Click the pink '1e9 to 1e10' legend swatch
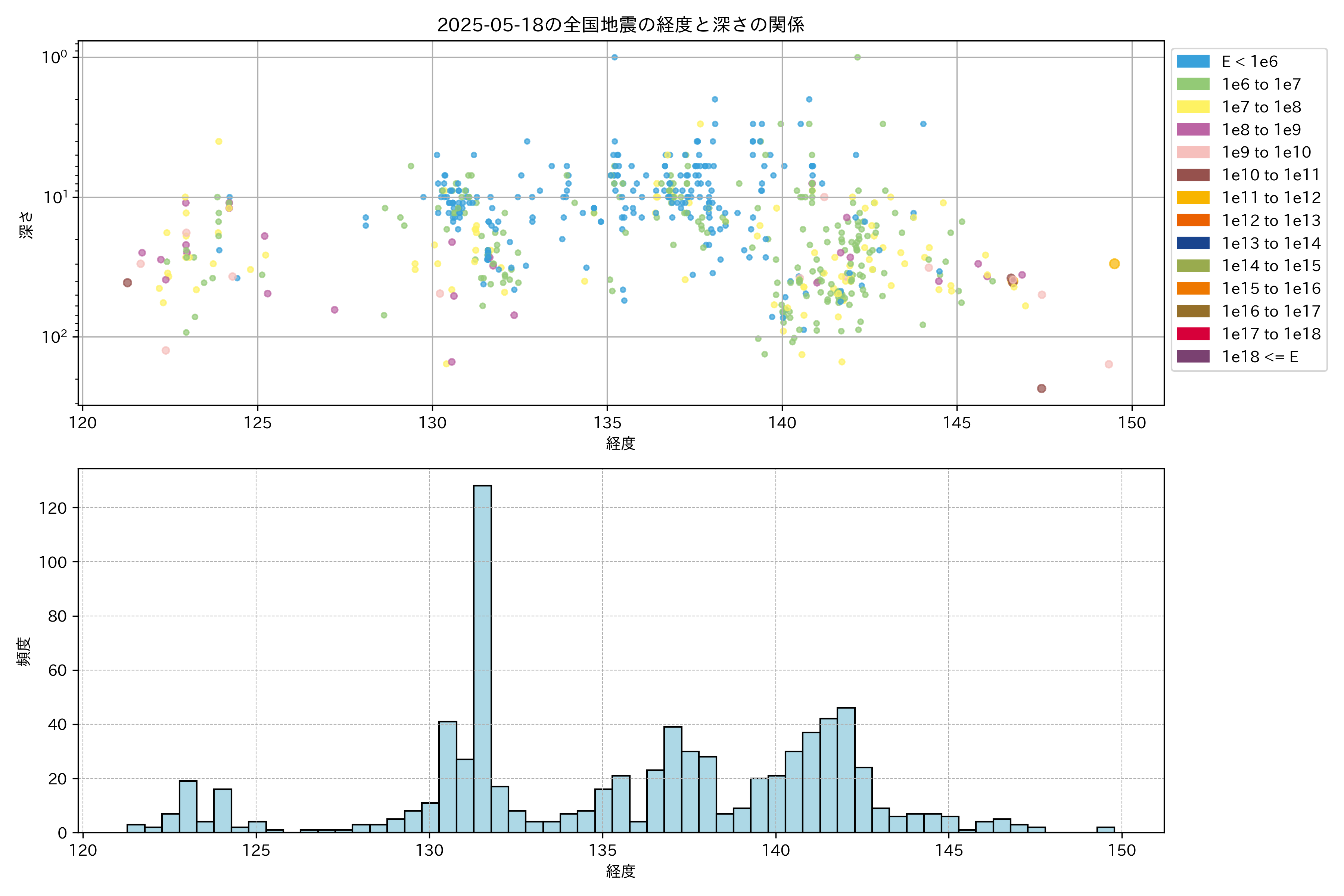1344x896 pixels. (x=1193, y=153)
